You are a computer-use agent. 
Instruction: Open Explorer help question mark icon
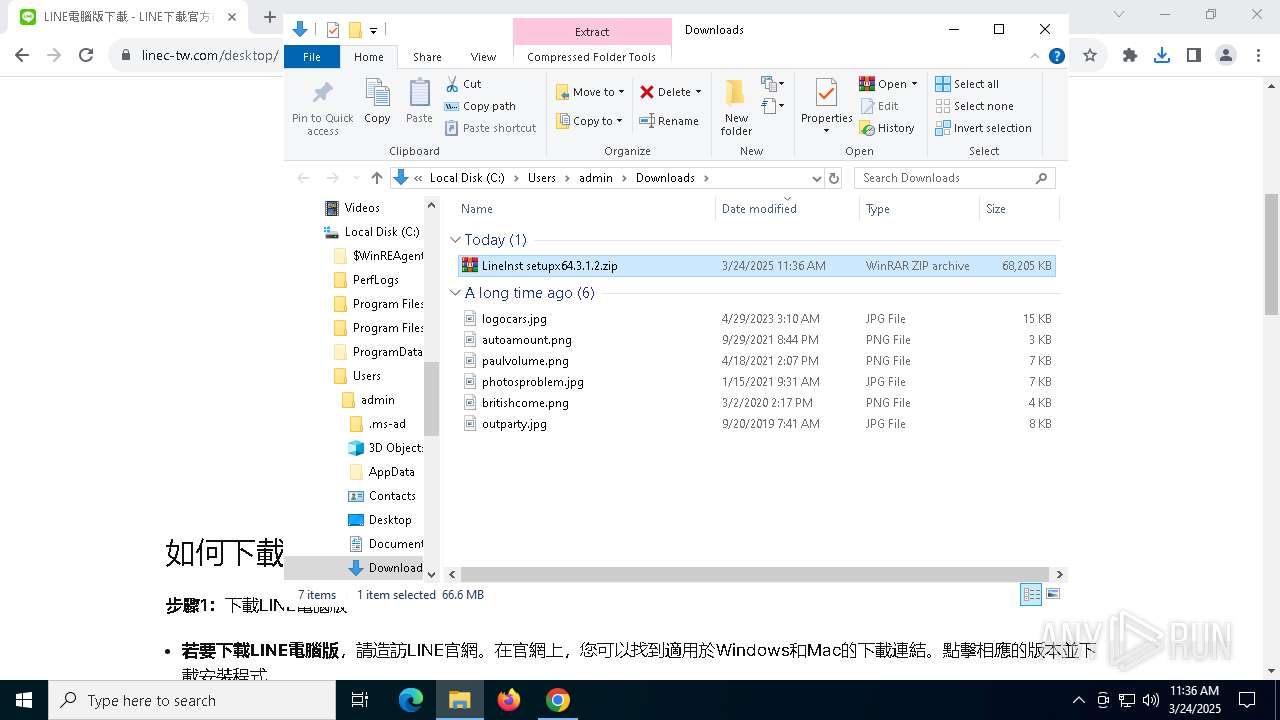[1056, 57]
